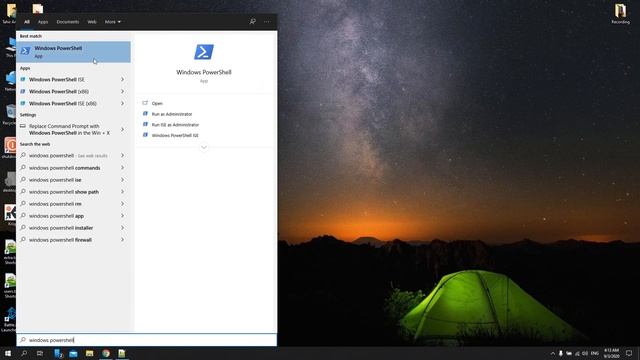Open Google Chrome from the taskbar
Image resolution: width=640 pixels, height=360 pixels.
tap(106, 353)
